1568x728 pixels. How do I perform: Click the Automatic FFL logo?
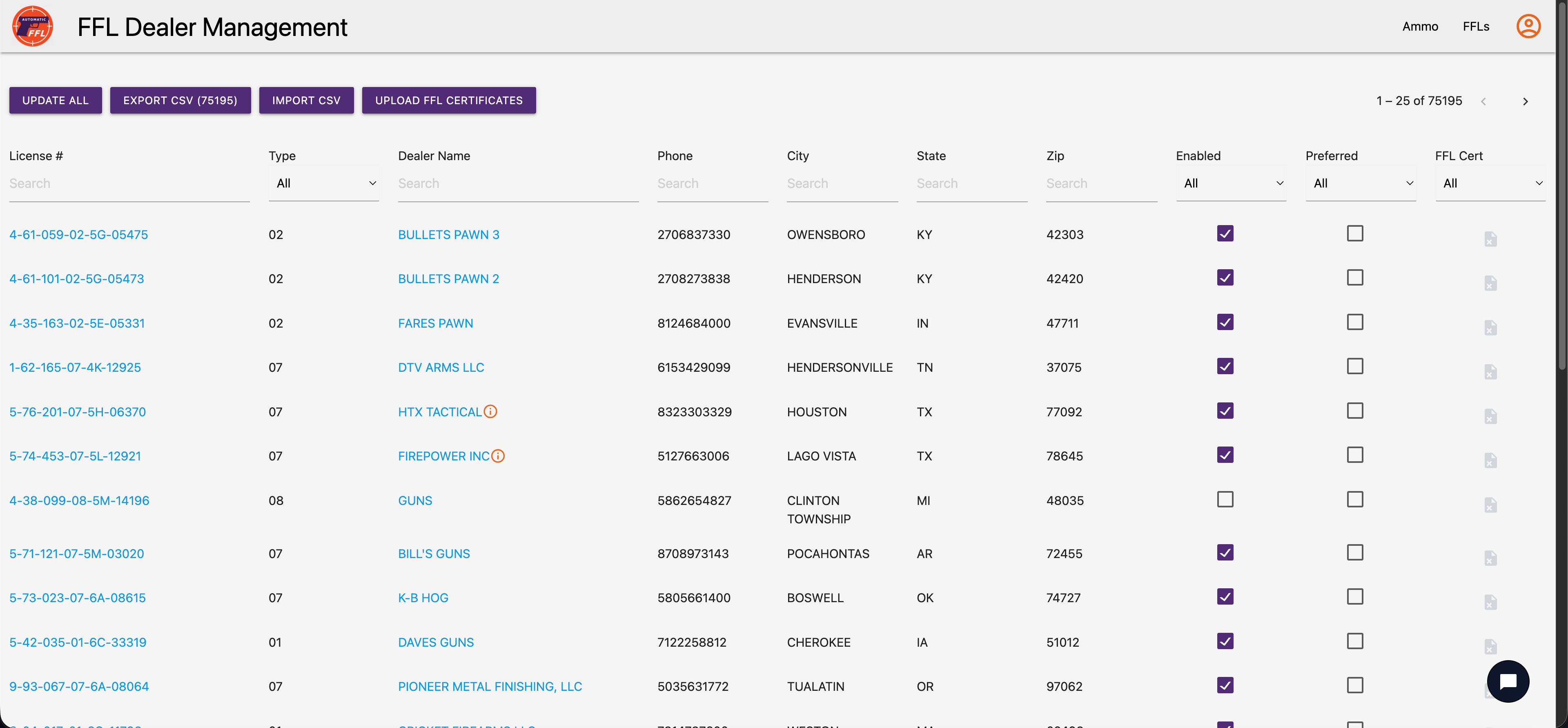click(32, 26)
